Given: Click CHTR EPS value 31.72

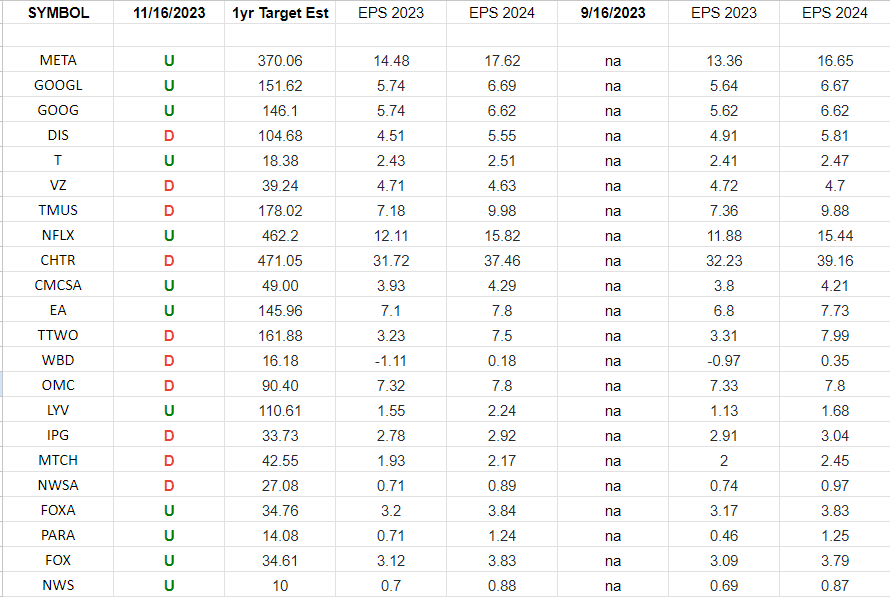Looking at the screenshot, I should [x=391, y=260].
